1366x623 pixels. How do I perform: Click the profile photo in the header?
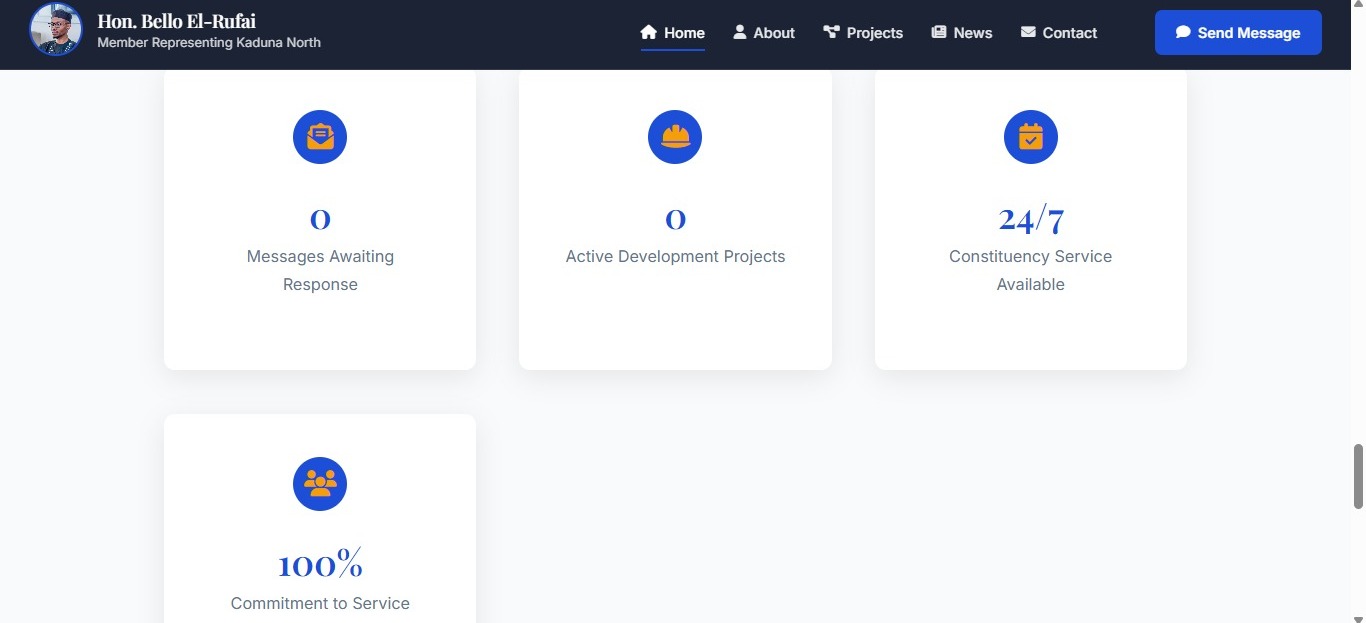pyautogui.click(x=56, y=29)
